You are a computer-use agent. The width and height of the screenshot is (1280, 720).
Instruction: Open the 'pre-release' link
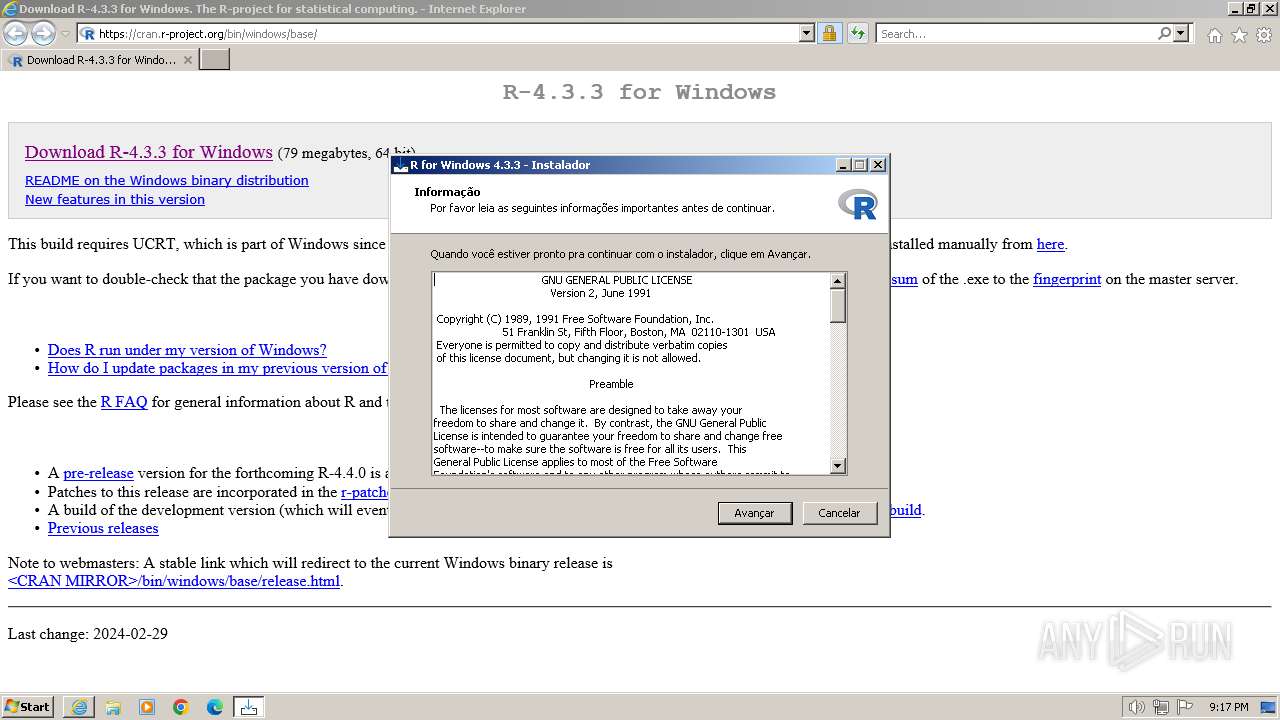point(98,474)
